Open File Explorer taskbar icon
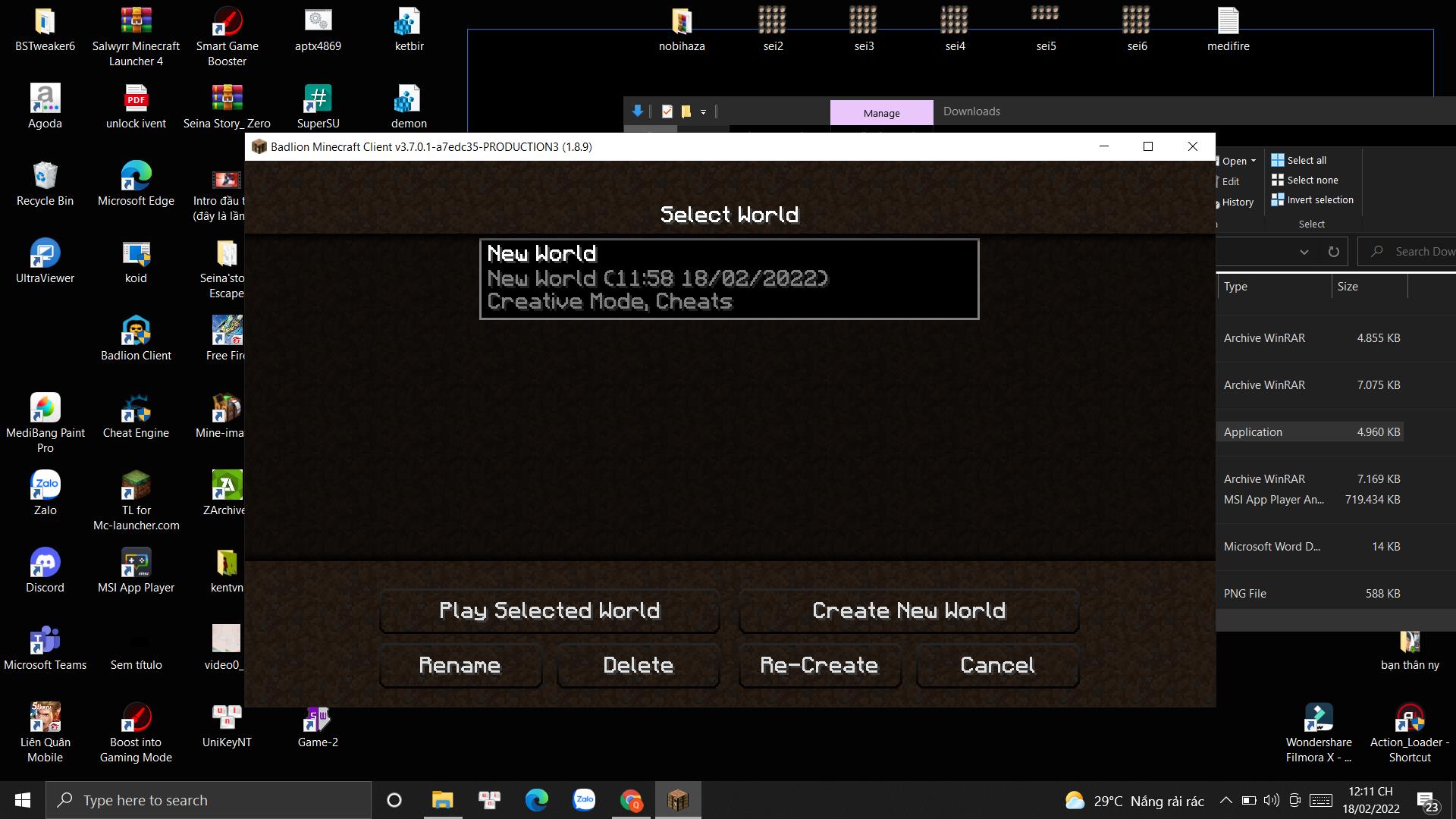The image size is (1456, 819). 442,800
